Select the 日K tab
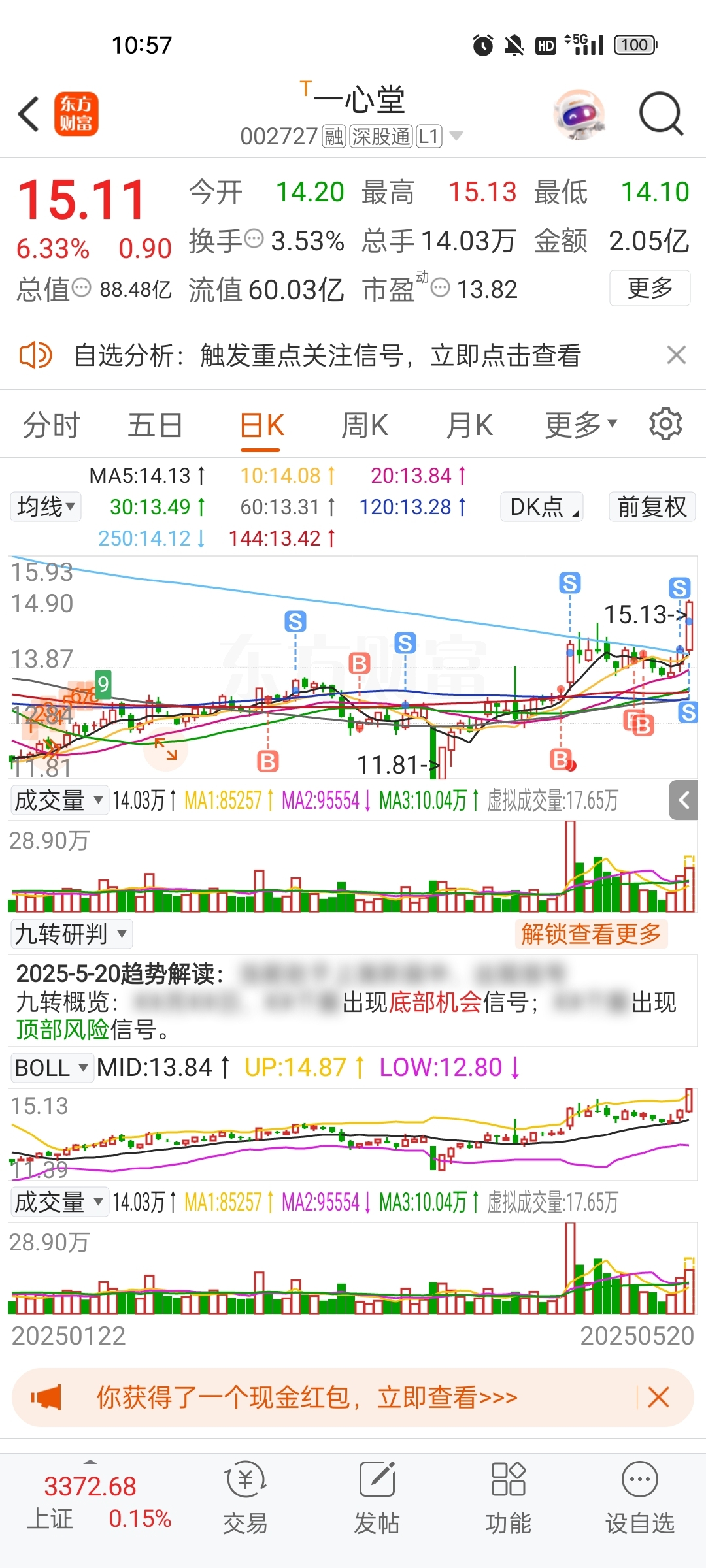Viewport: 706px width, 1568px height. coord(261,426)
